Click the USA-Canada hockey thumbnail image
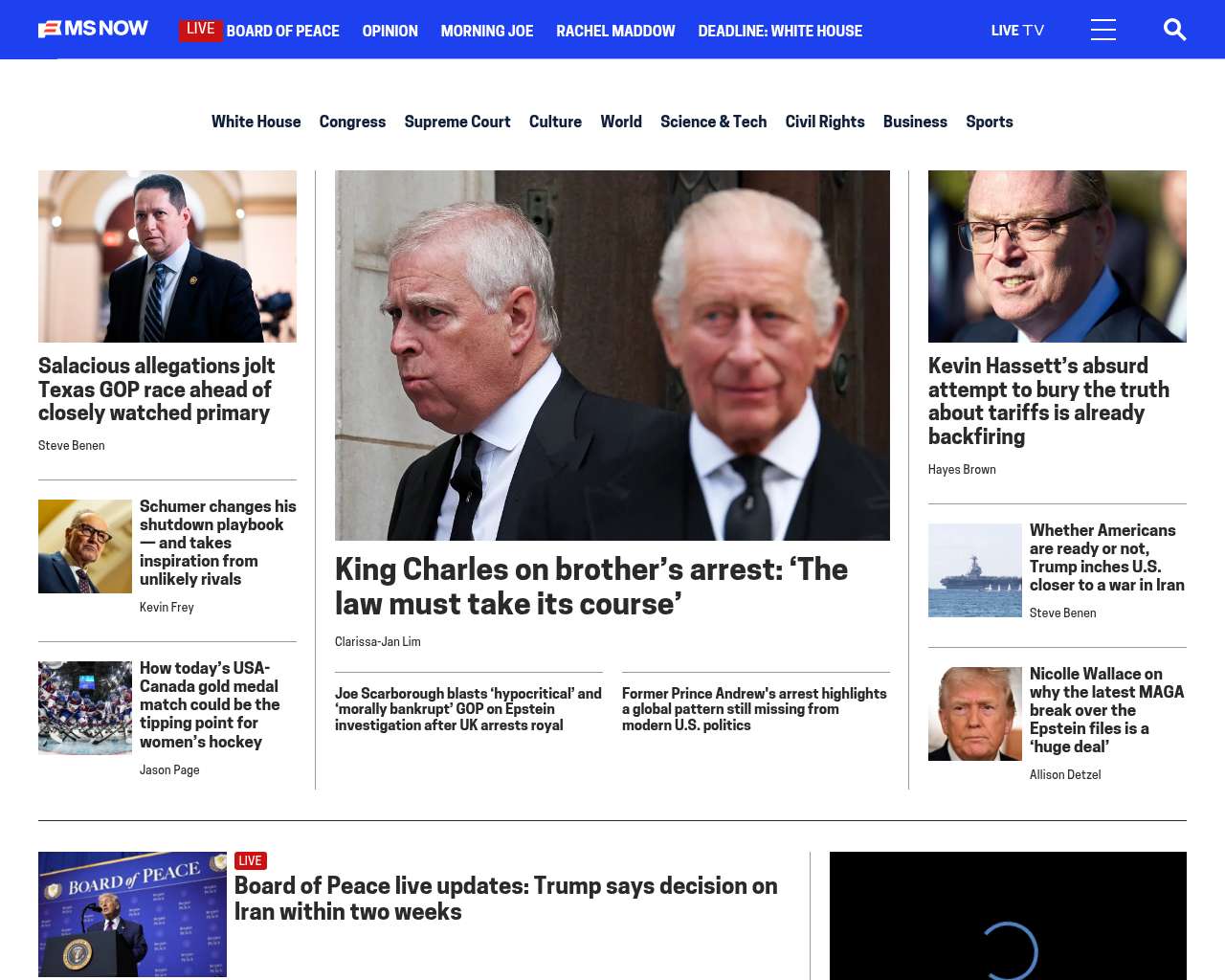 85,708
